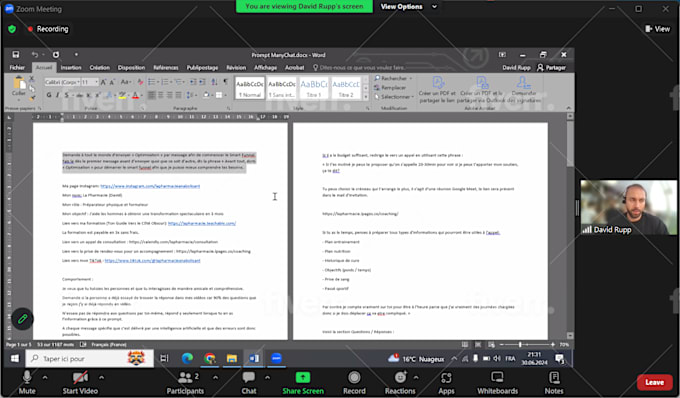Image resolution: width=680 pixels, height=398 pixels.
Task: Expand video options arrow next to Start Video
Action: pos(101,378)
